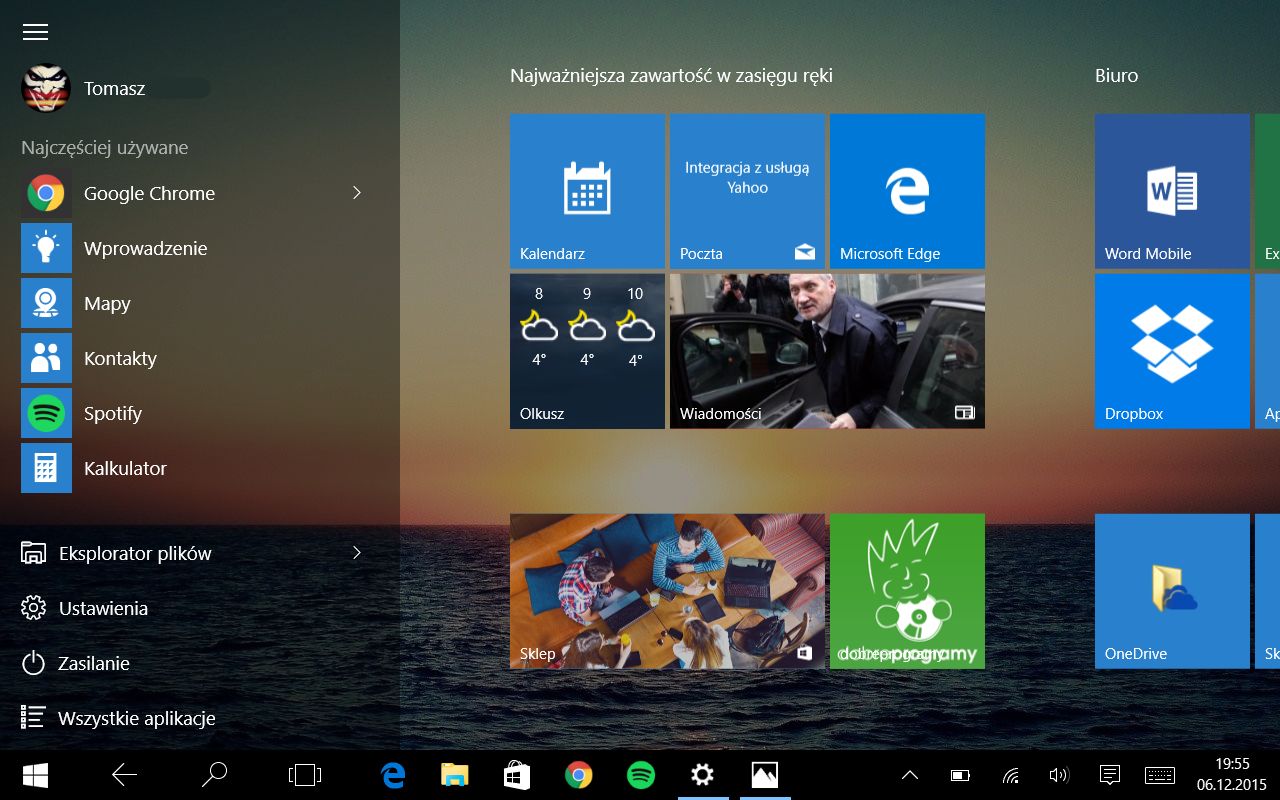The height and width of the screenshot is (800, 1280).
Task: Open the Olkusz weather tile
Action: click(587, 351)
